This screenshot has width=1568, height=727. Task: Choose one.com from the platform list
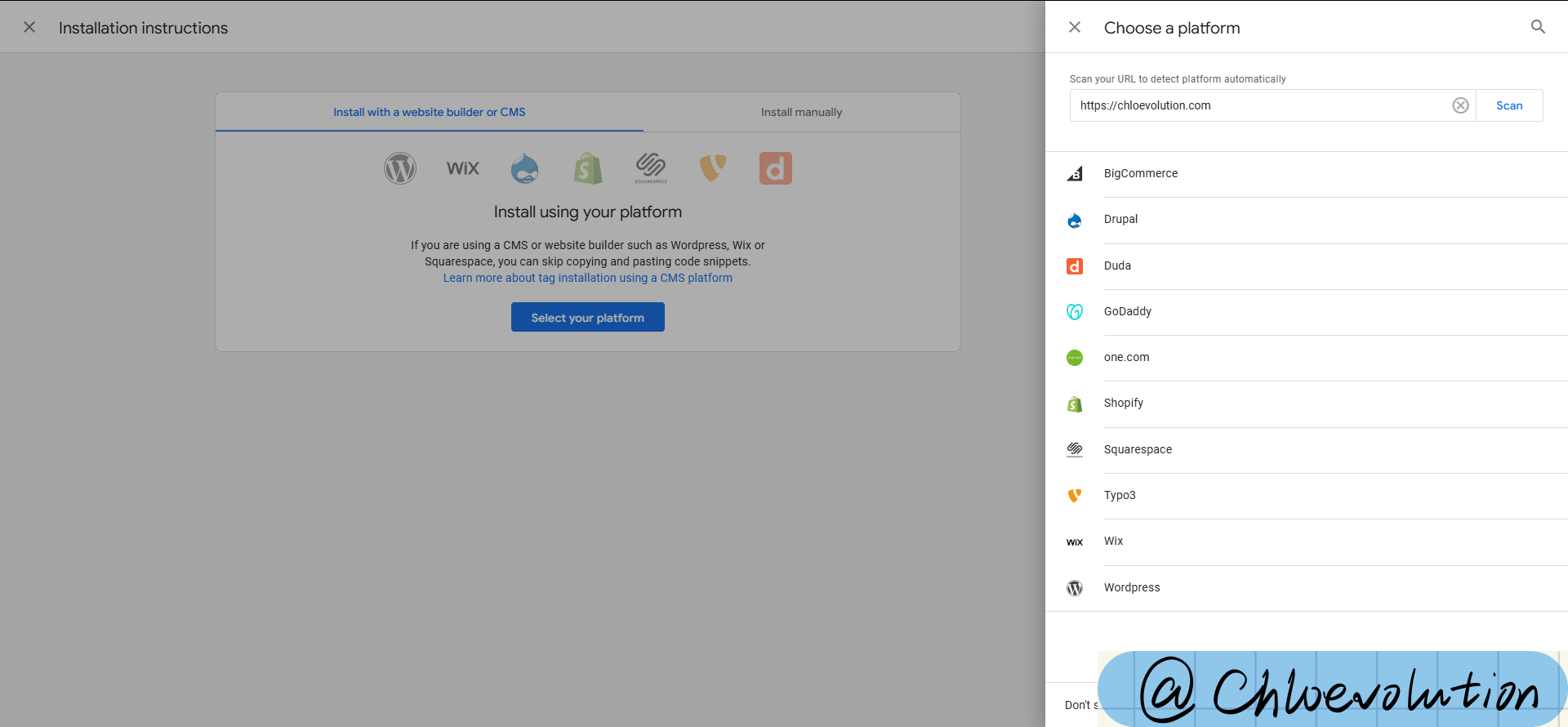1306,358
